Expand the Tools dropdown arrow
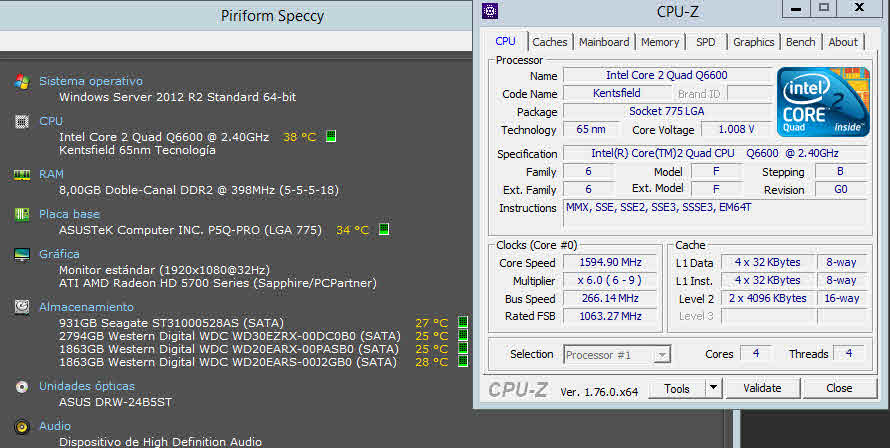Screen dimensions: 890x448 [713, 388]
